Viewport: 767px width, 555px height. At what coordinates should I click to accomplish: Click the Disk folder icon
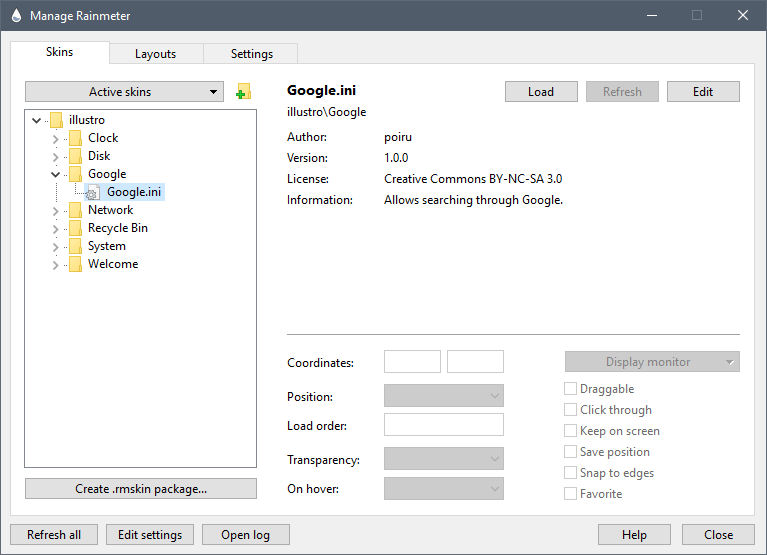(75, 156)
